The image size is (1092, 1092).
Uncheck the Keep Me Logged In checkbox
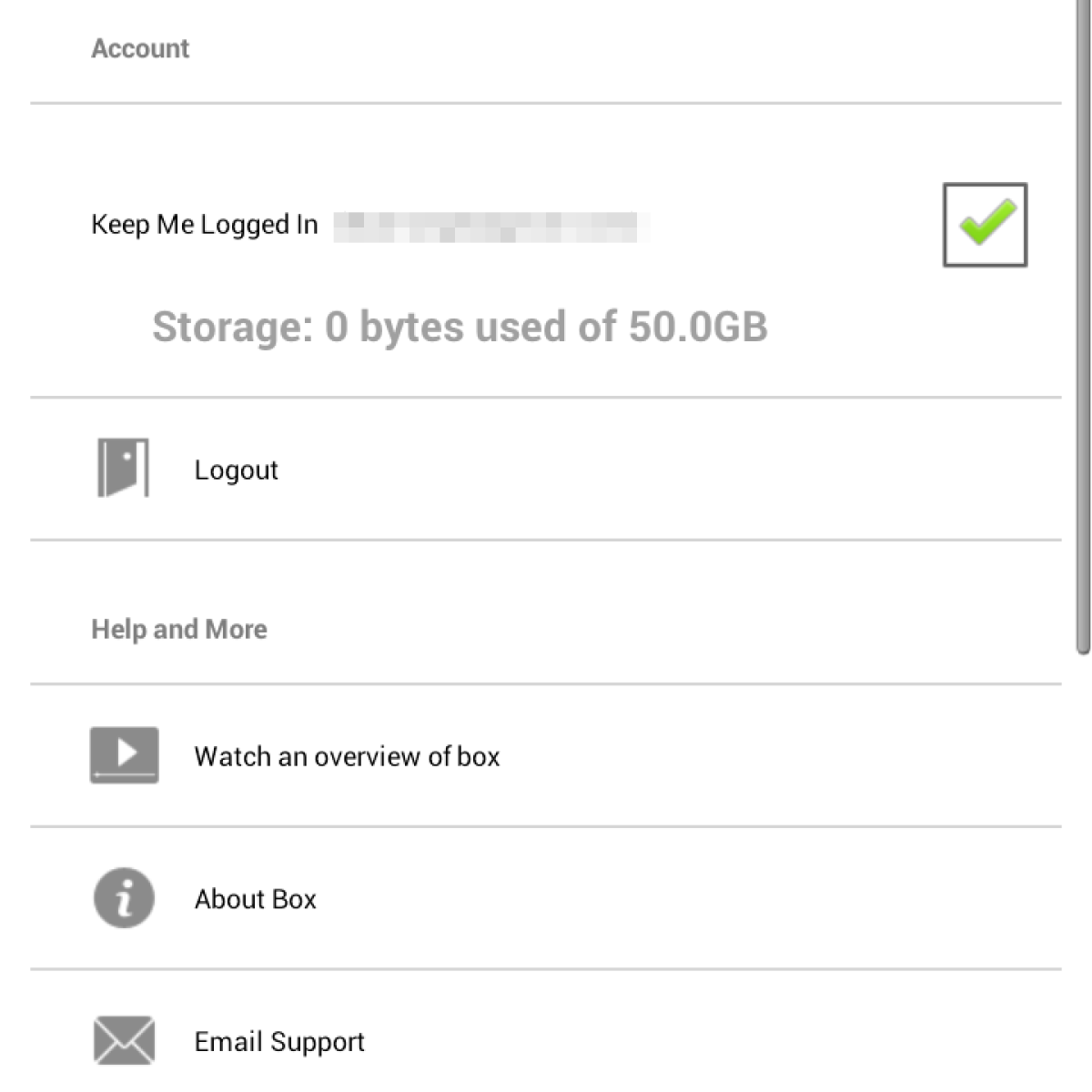click(x=985, y=225)
